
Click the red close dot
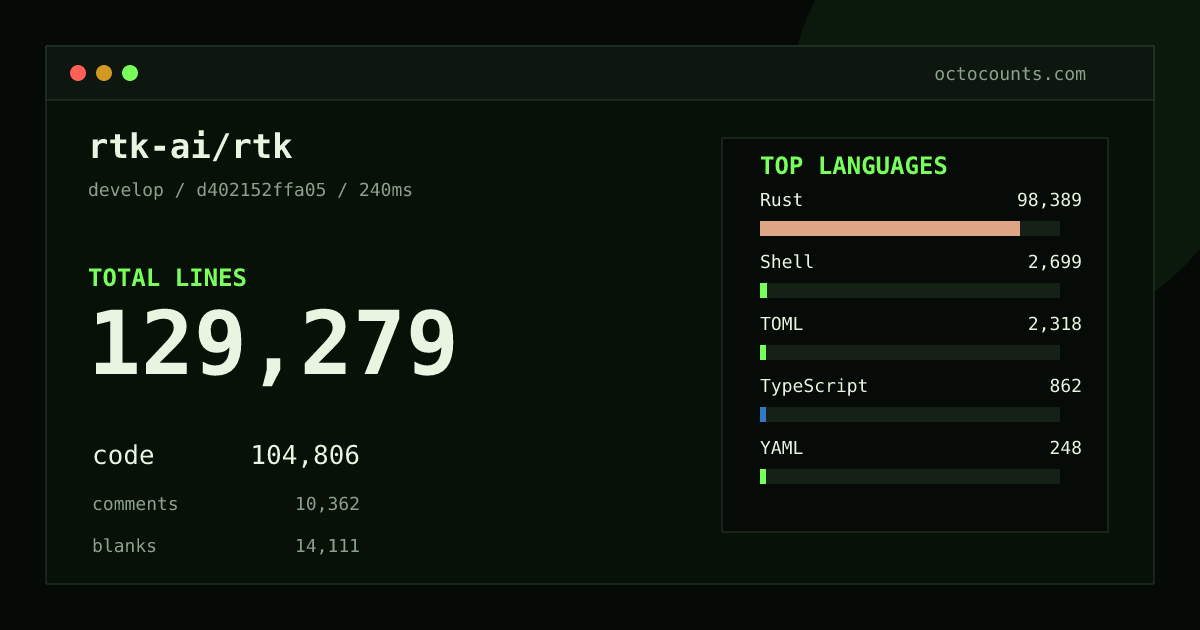click(78, 73)
